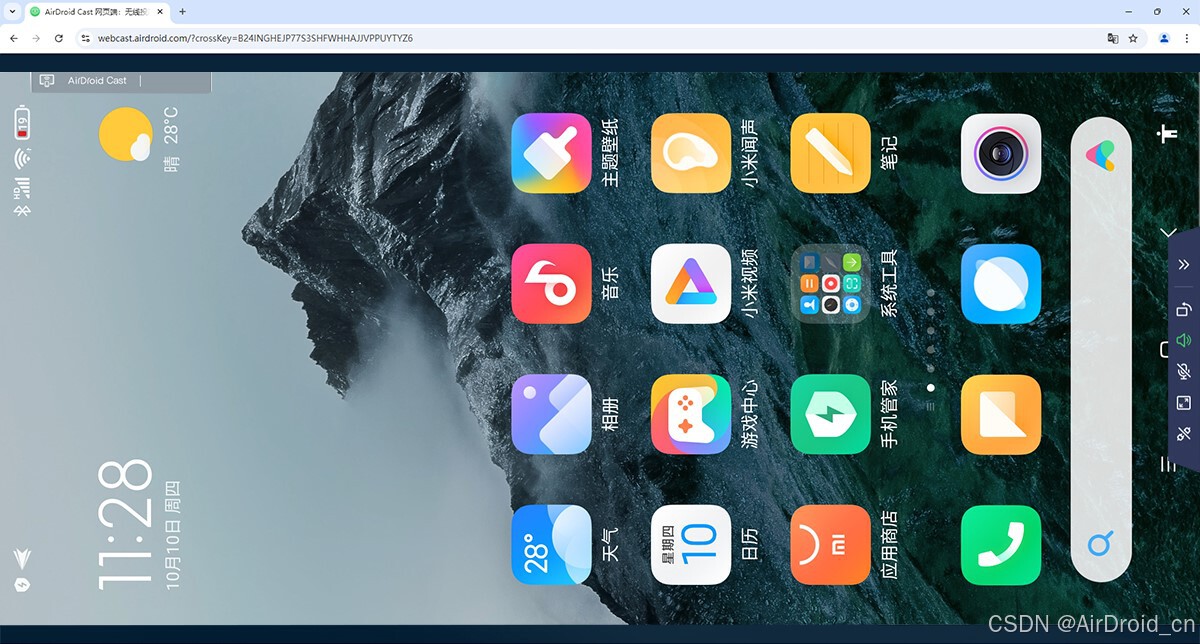Tap the Android back chevron button
The height and width of the screenshot is (644, 1200).
point(1167,233)
